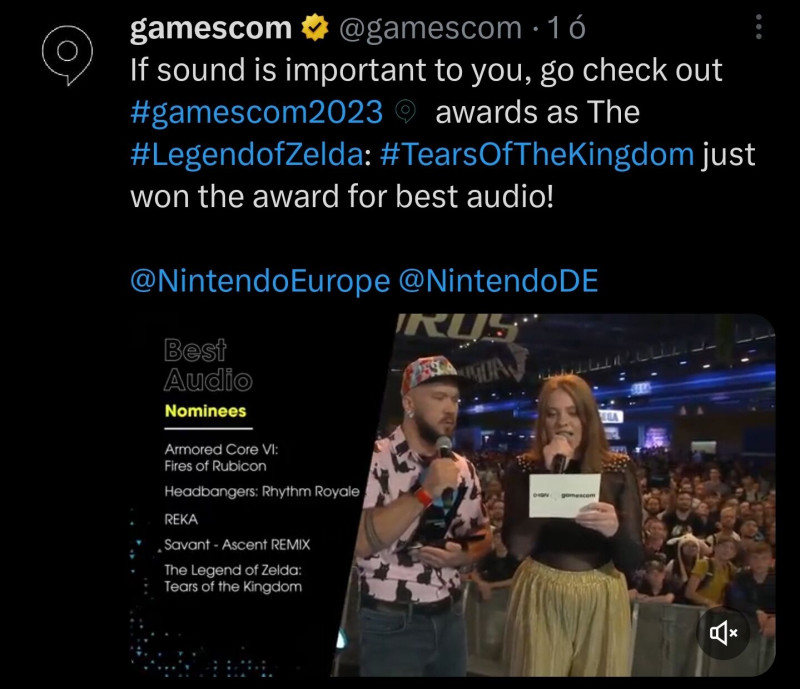The height and width of the screenshot is (689, 800).
Task: Click the @gamescom handle
Action: pos(431,28)
